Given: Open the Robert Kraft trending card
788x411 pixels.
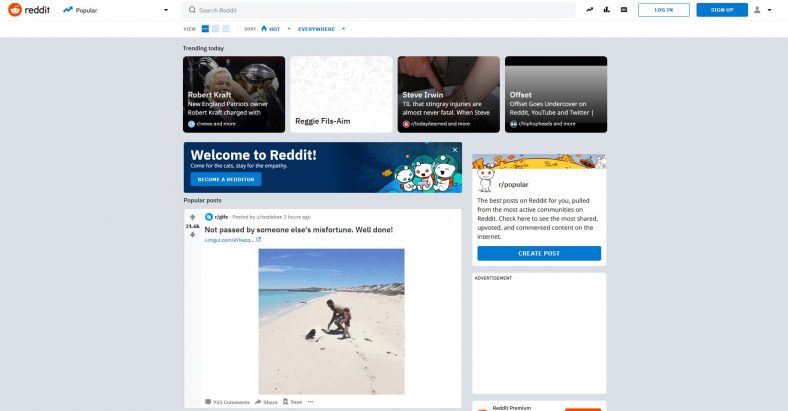Looking at the screenshot, I should [x=234, y=94].
